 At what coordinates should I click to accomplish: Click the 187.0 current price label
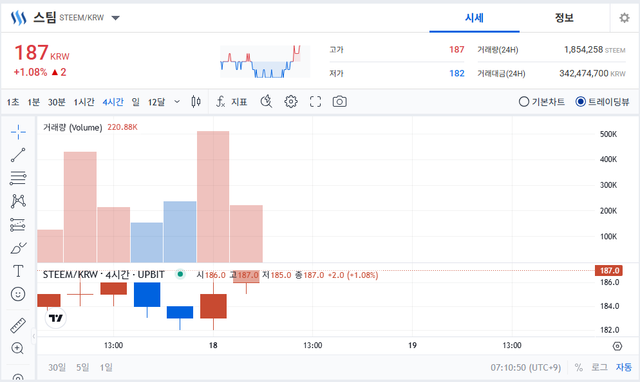[609, 271]
